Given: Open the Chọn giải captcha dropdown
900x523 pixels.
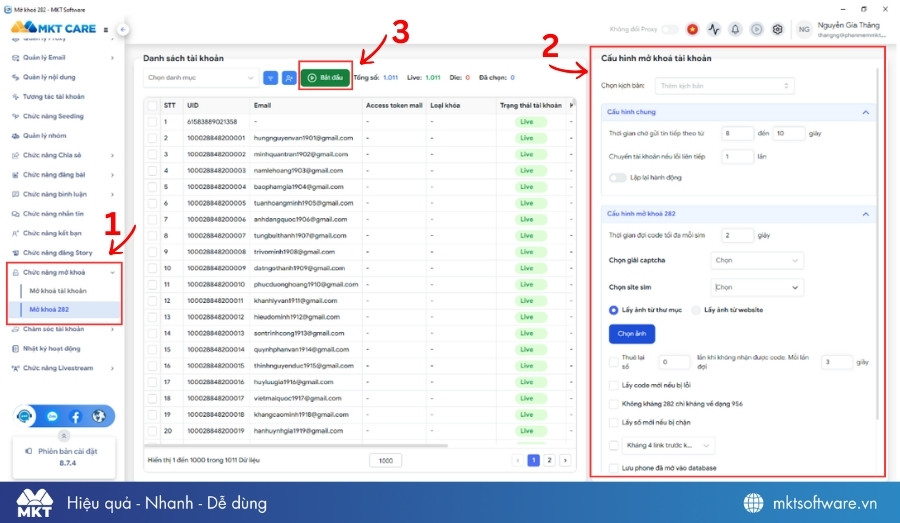Looking at the screenshot, I should tap(757, 261).
